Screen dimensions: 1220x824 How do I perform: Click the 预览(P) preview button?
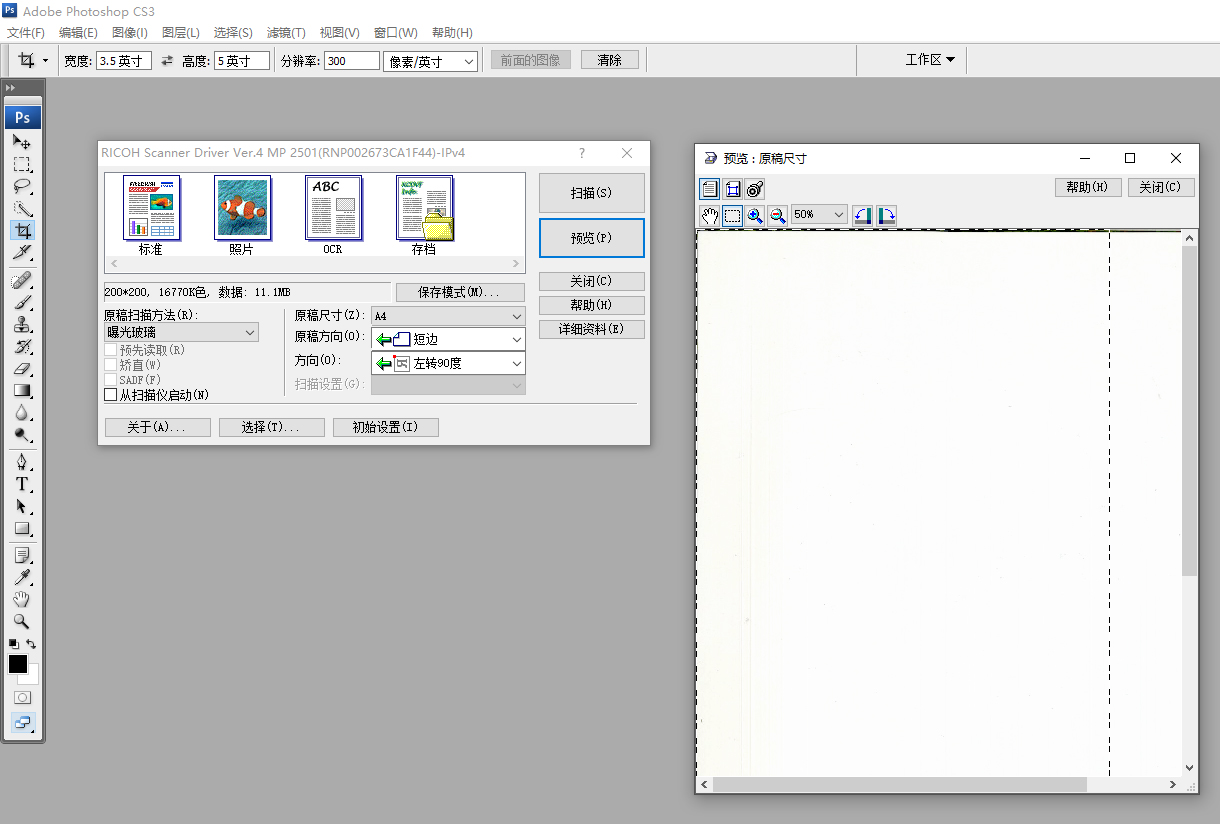(x=592, y=238)
